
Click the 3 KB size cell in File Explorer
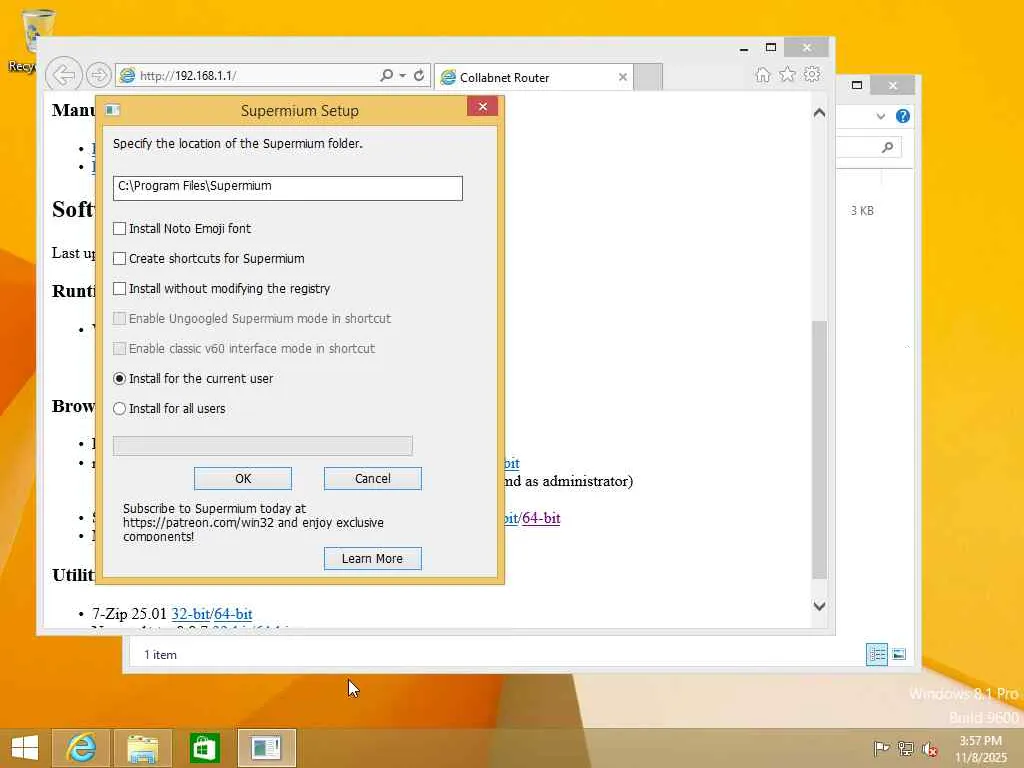point(862,211)
